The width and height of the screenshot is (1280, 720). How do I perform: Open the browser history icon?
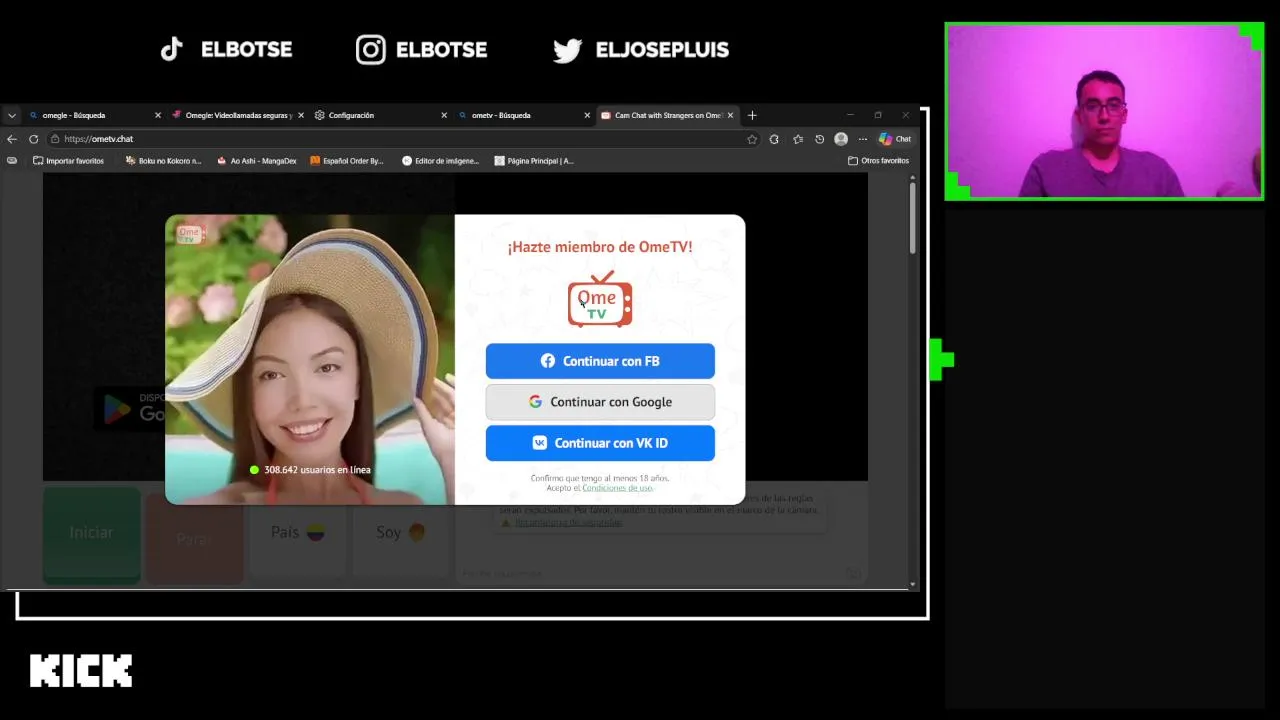pyautogui.click(x=820, y=139)
